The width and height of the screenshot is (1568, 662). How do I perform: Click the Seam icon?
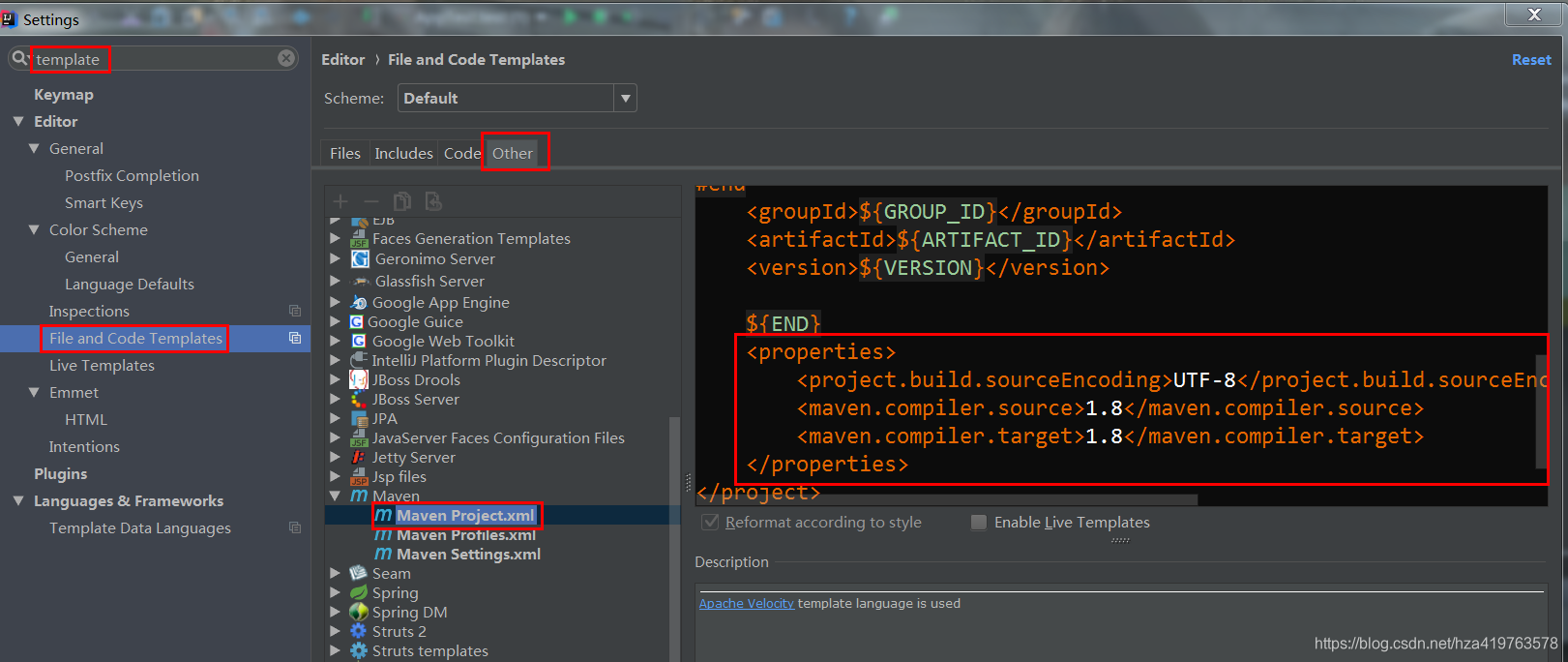tap(359, 574)
